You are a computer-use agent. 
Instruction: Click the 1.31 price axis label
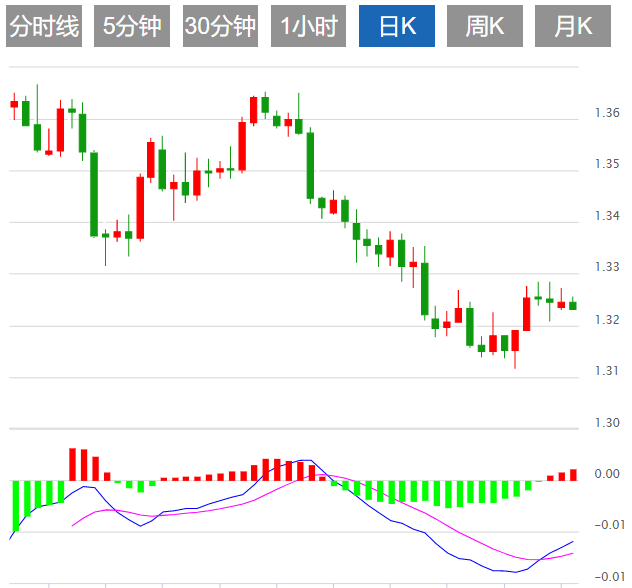pos(607,371)
